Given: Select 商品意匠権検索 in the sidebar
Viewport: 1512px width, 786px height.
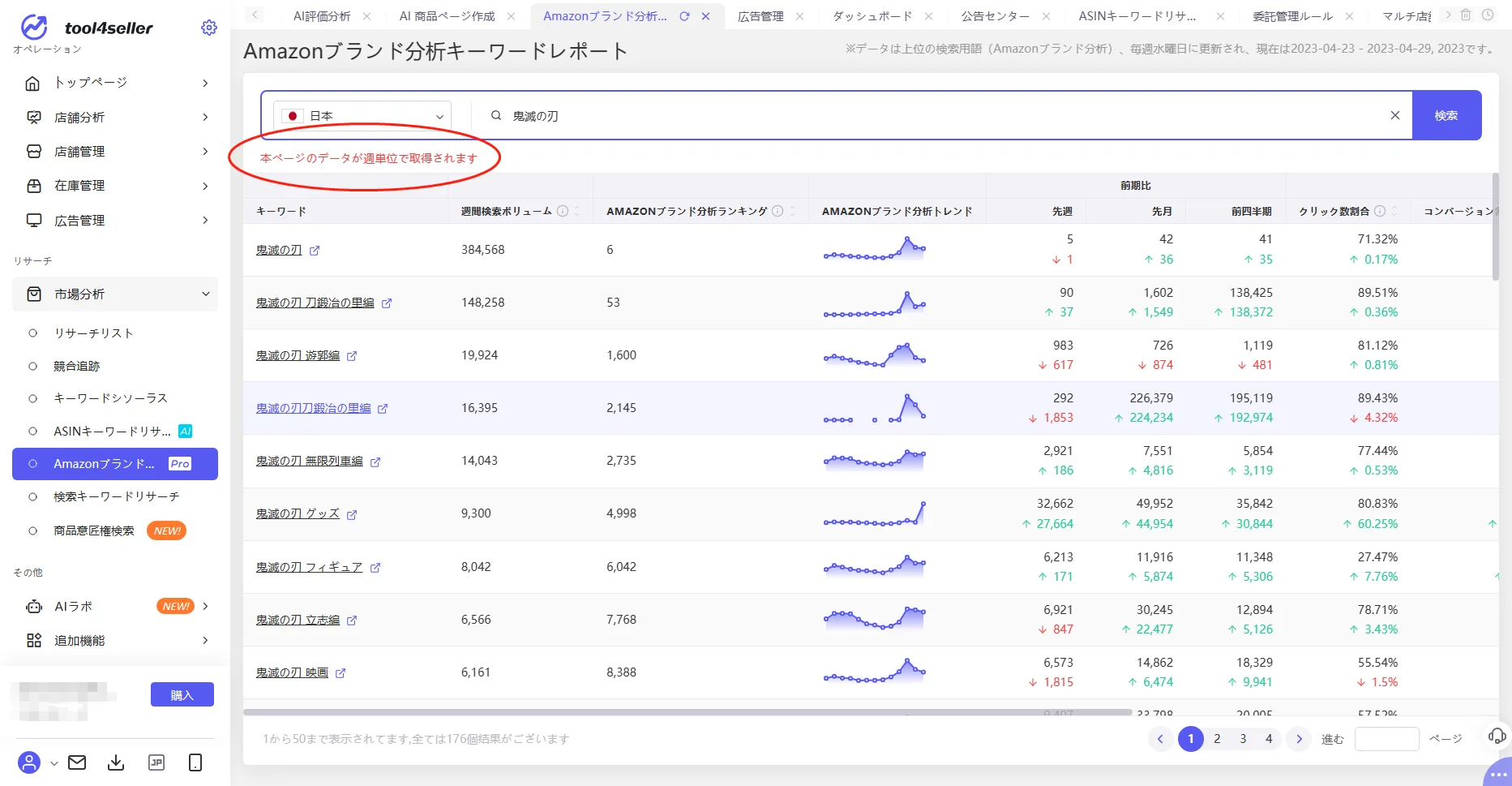Looking at the screenshot, I should [94, 531].
